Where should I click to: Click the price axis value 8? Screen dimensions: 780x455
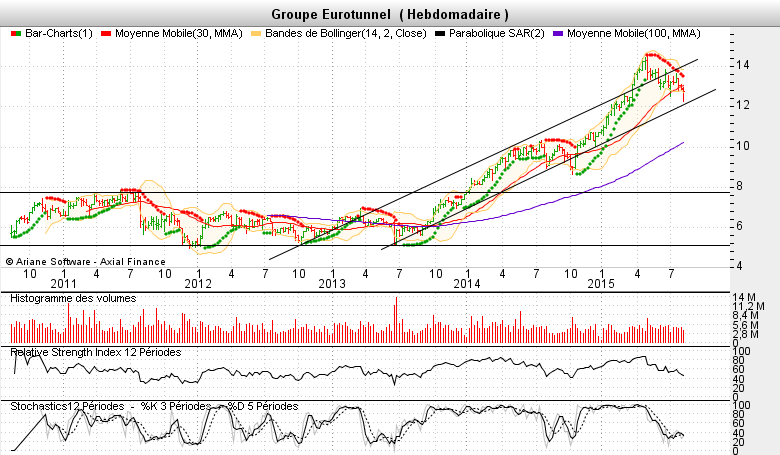point(740,186)
